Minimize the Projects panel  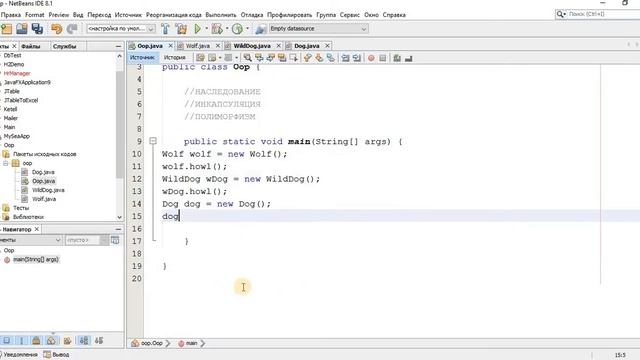coord(118,47)
